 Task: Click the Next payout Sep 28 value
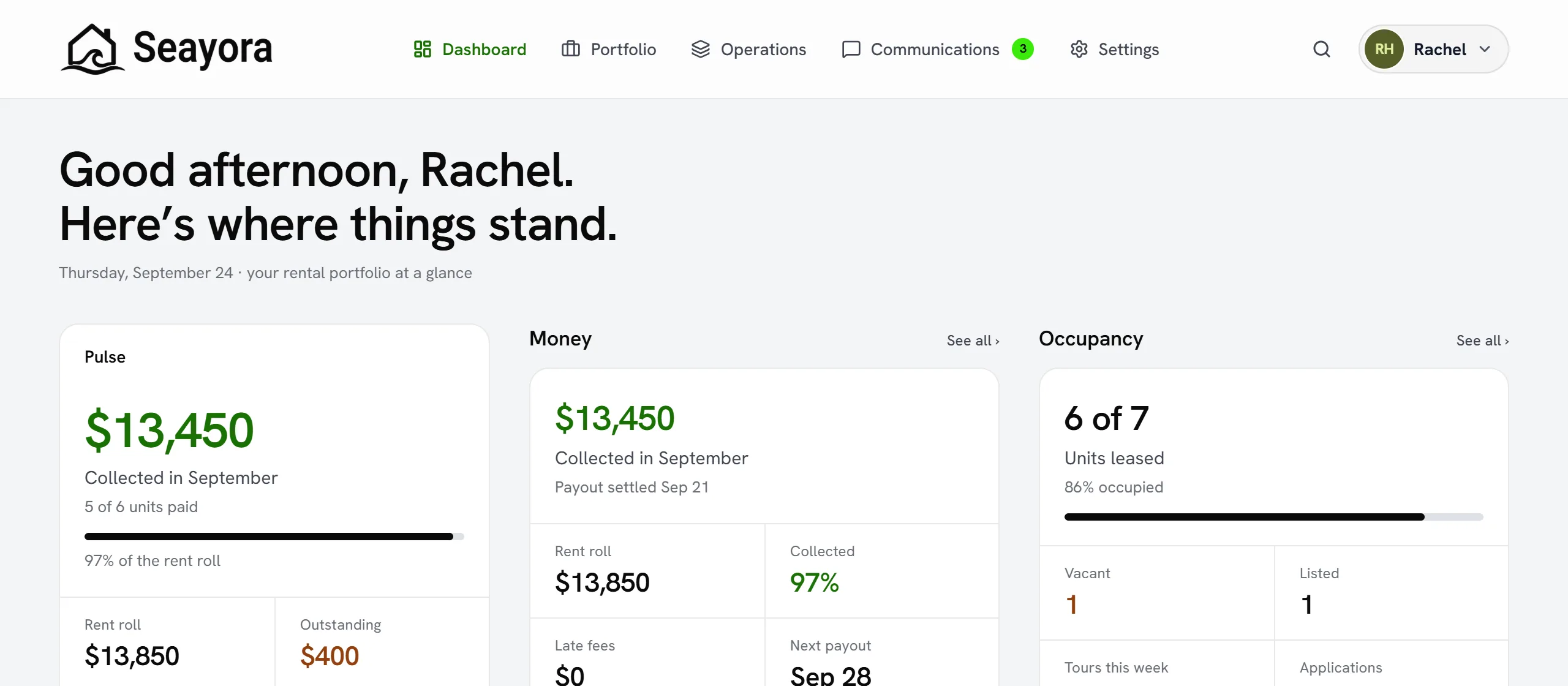831,676
